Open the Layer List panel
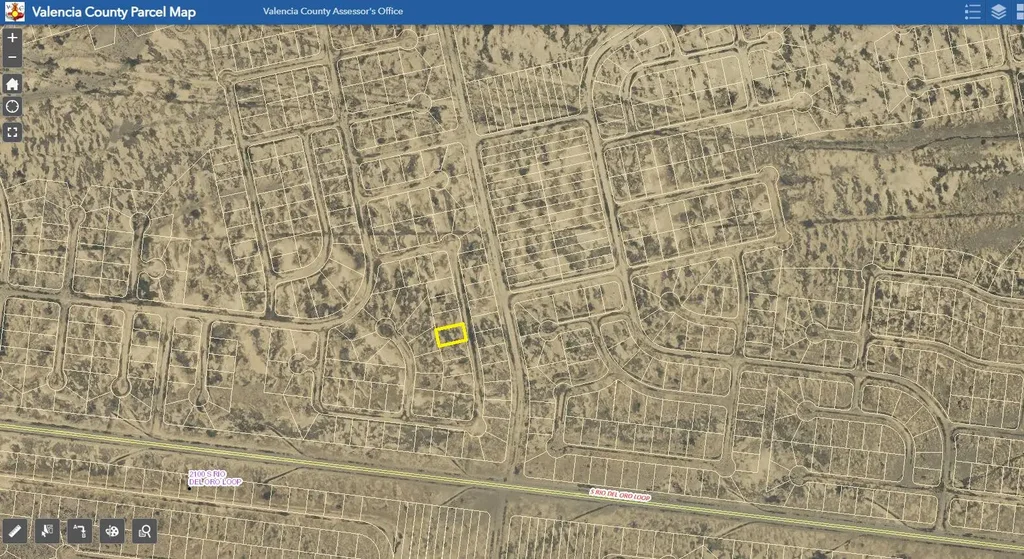The width and height of the screenshot is (1024, 559). click(998, 12)
